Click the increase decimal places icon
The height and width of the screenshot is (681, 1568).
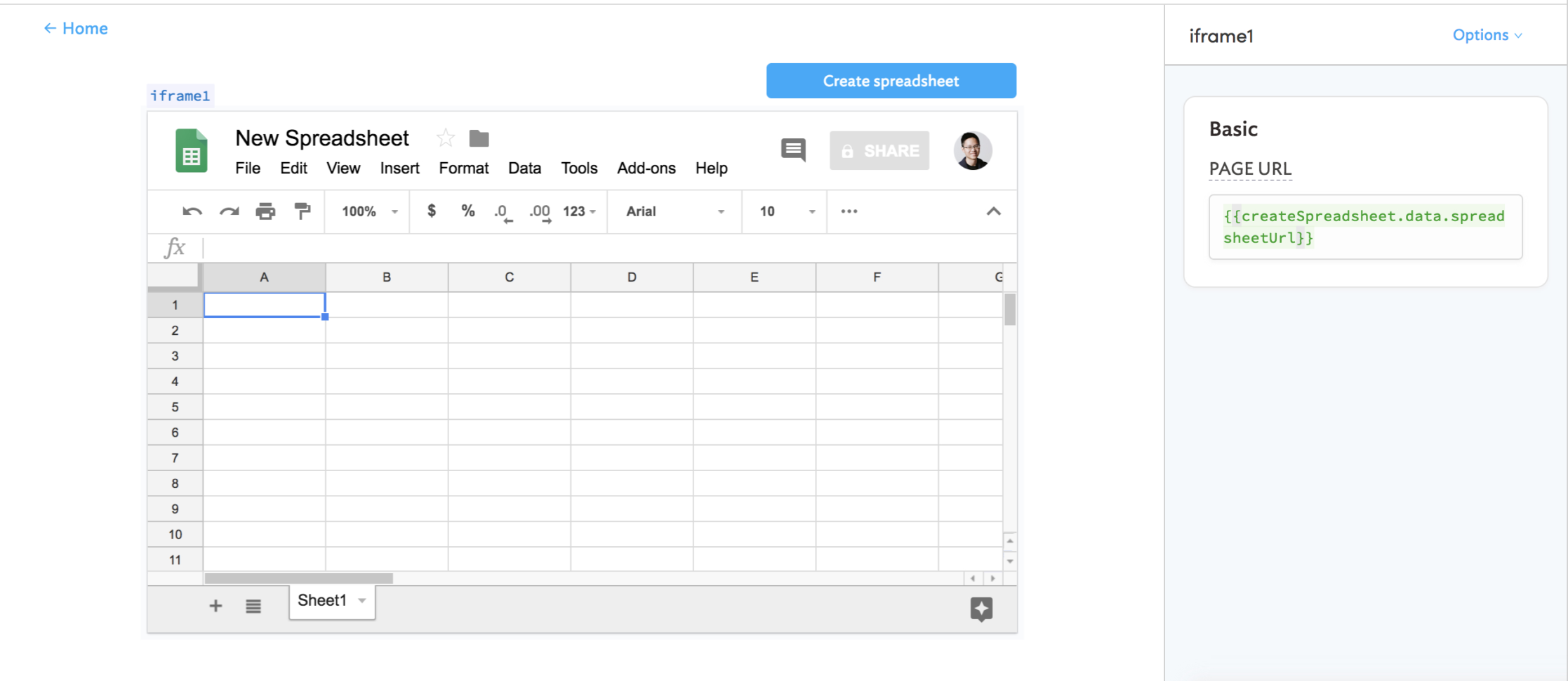click(x=539, y=211)
